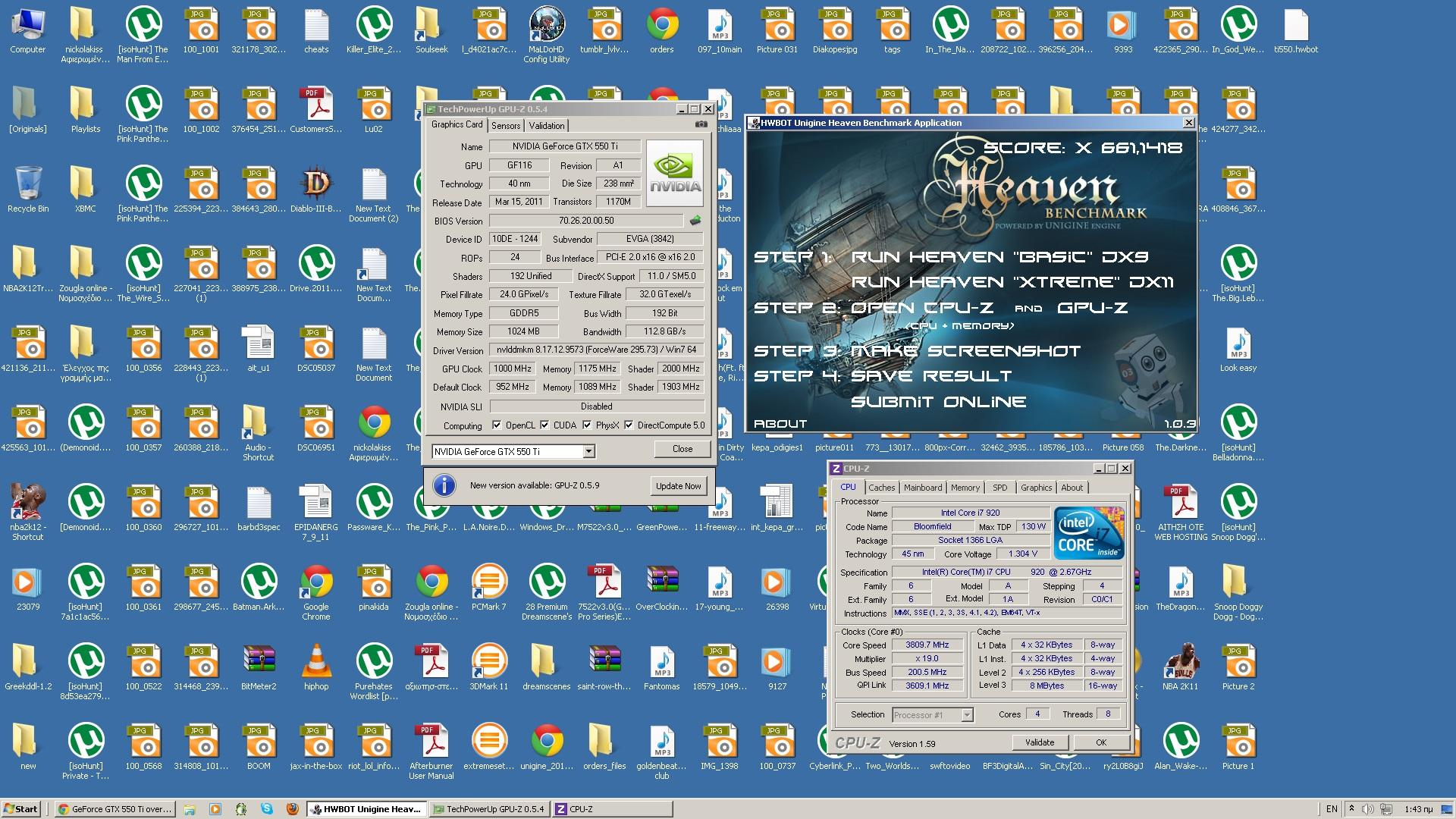Click the NVIDIA logo in GPU-Z
The height and width of the screenshot is (819, 1456).
coord(675,174)
